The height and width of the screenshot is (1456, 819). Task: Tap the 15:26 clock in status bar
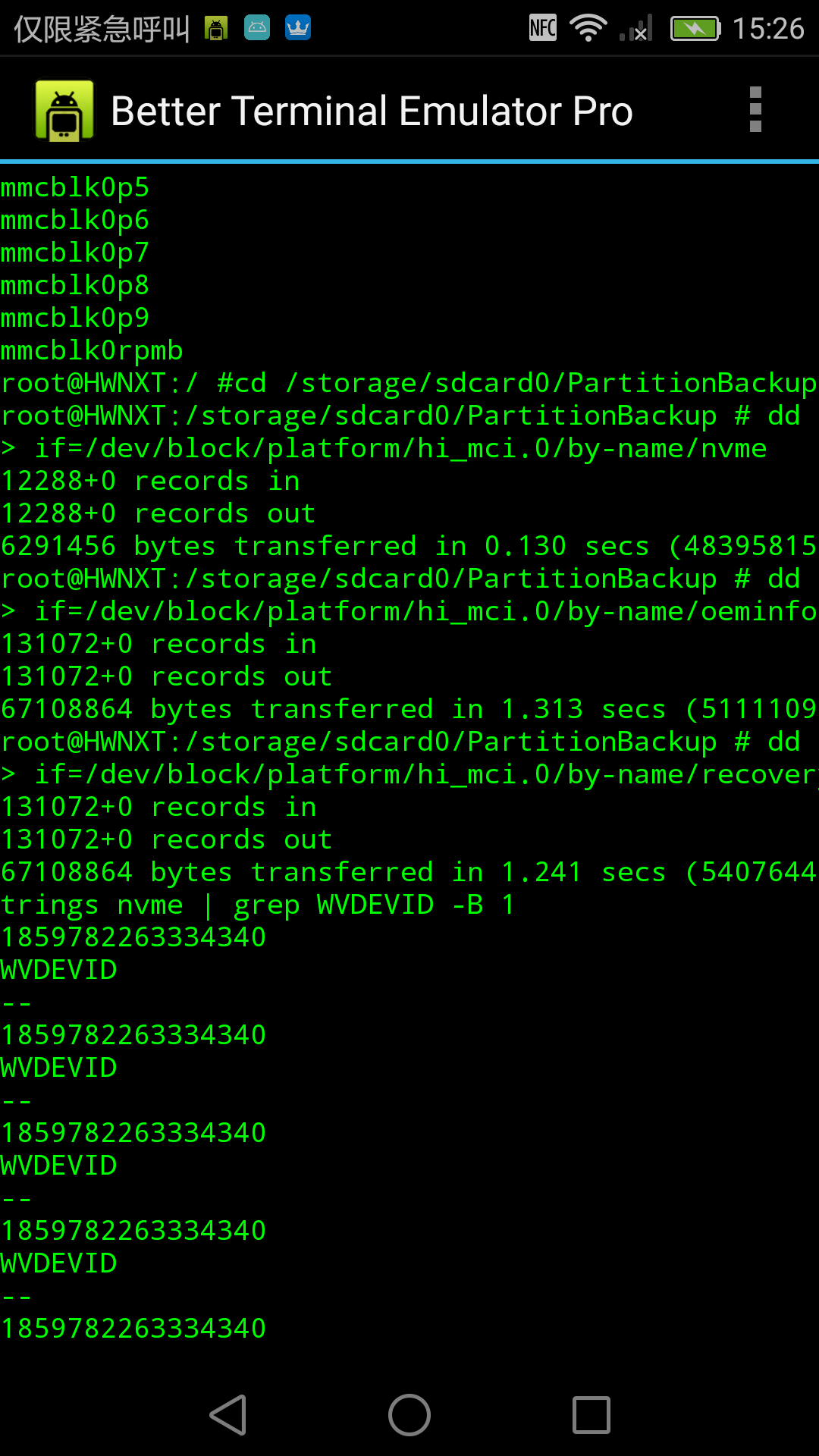767,29
